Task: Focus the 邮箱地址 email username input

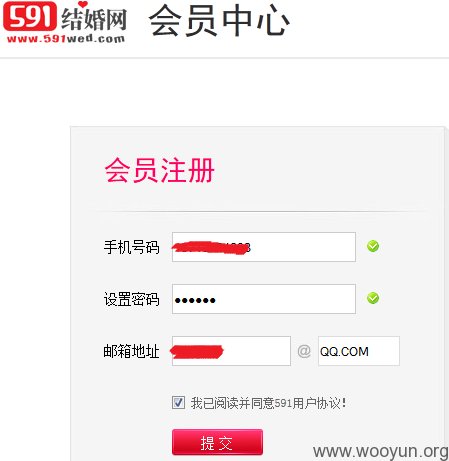Action: click(231, 351)
